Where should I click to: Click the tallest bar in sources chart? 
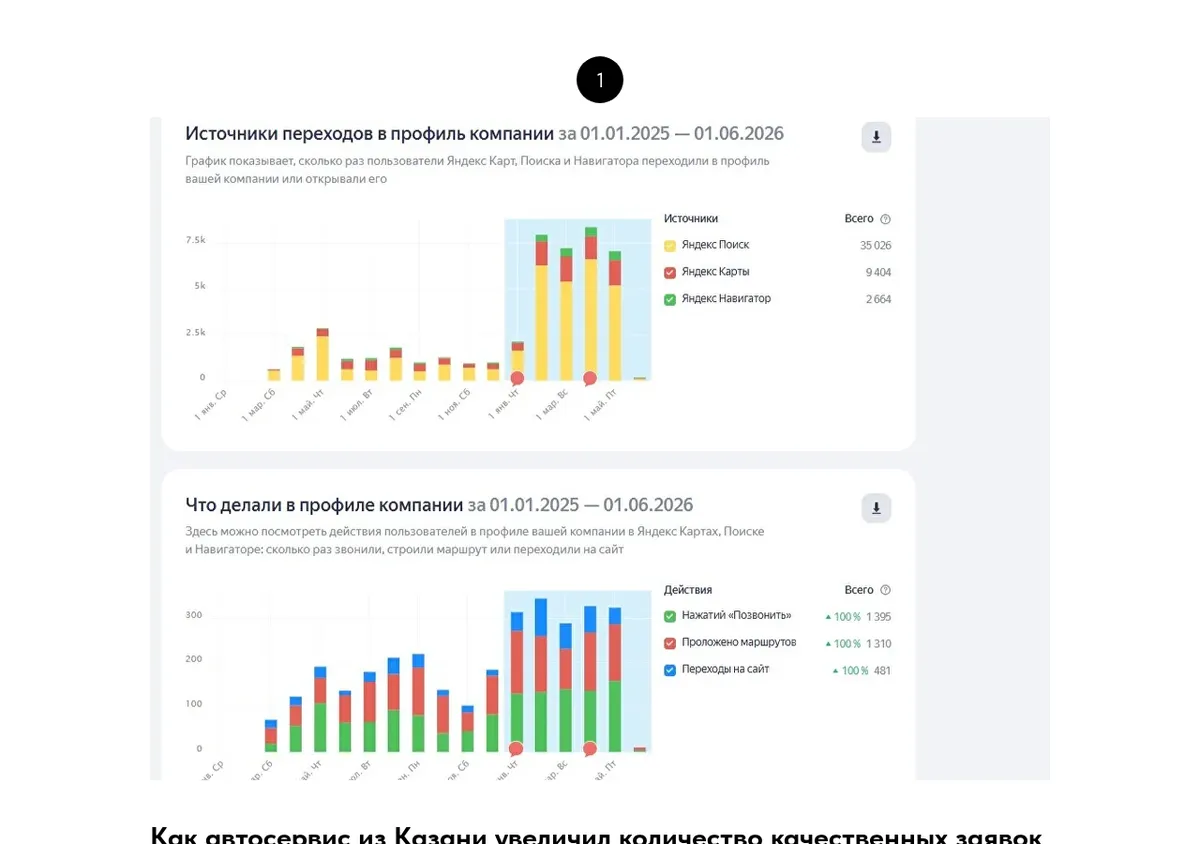[x=591, y=303]
